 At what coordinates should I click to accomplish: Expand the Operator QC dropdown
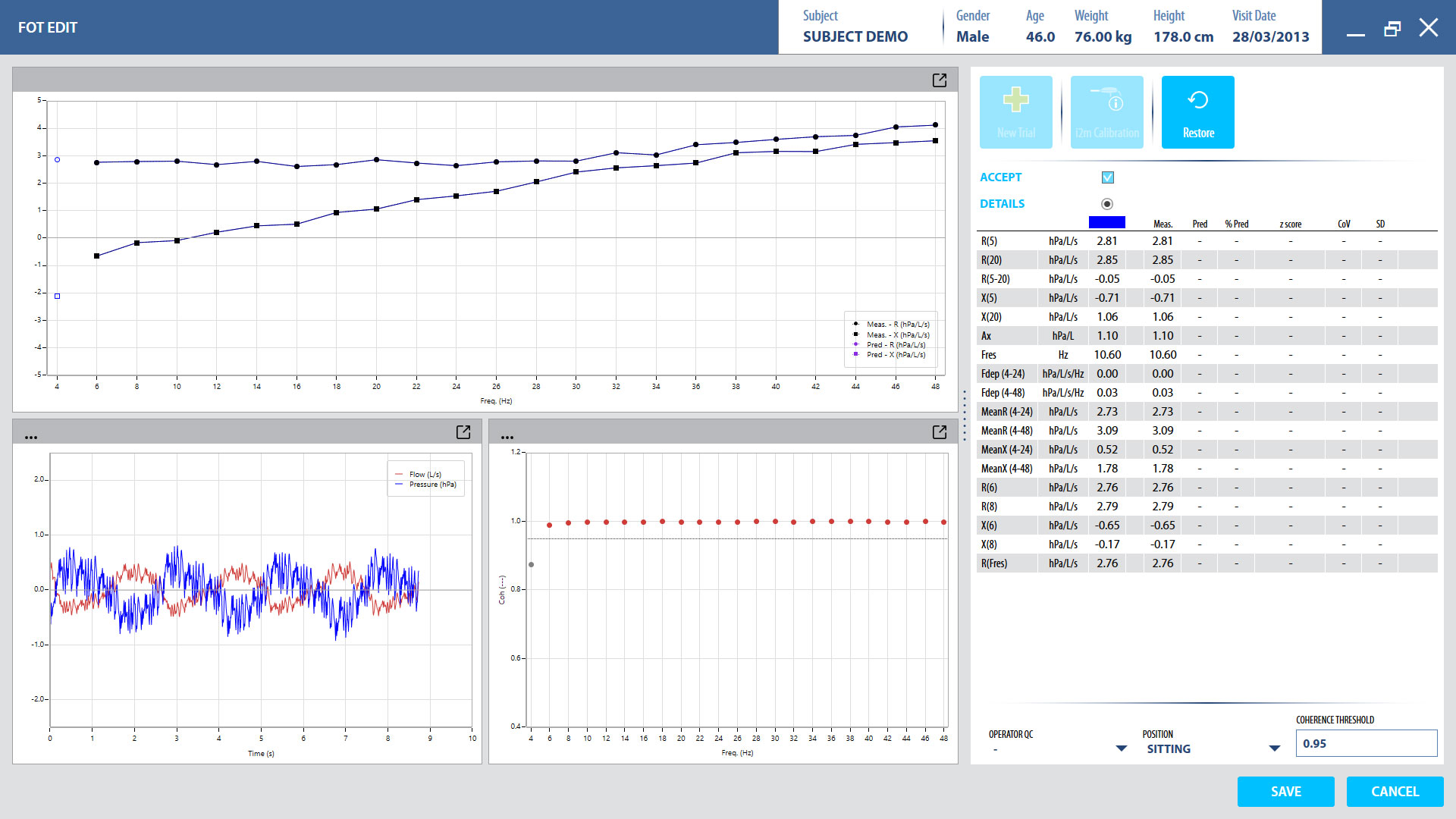(x=1121, y=748)
